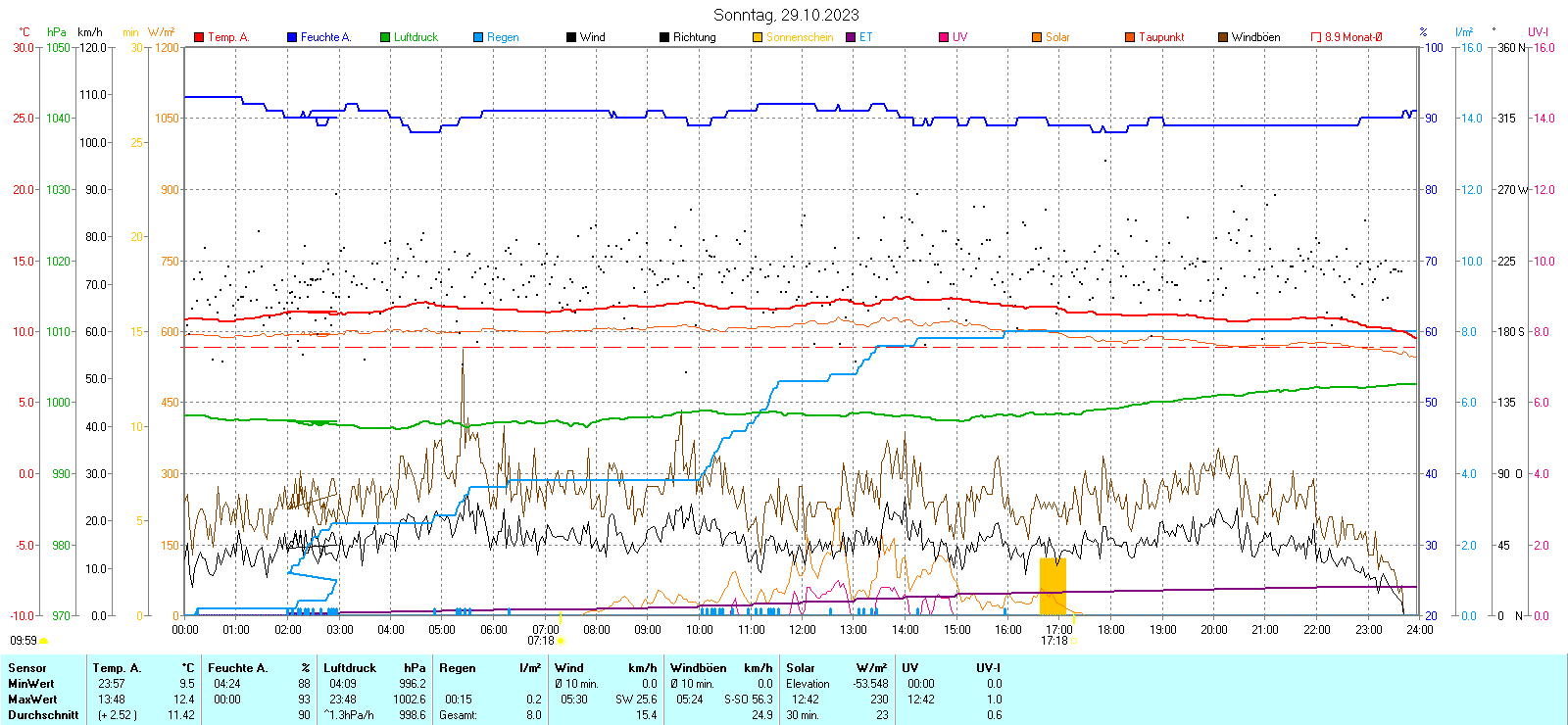Image resolution: width=1568 pixels, height=725 pixels.
Task: Click the brown Windböen legend square
Action: click(x=1223, y=37)
